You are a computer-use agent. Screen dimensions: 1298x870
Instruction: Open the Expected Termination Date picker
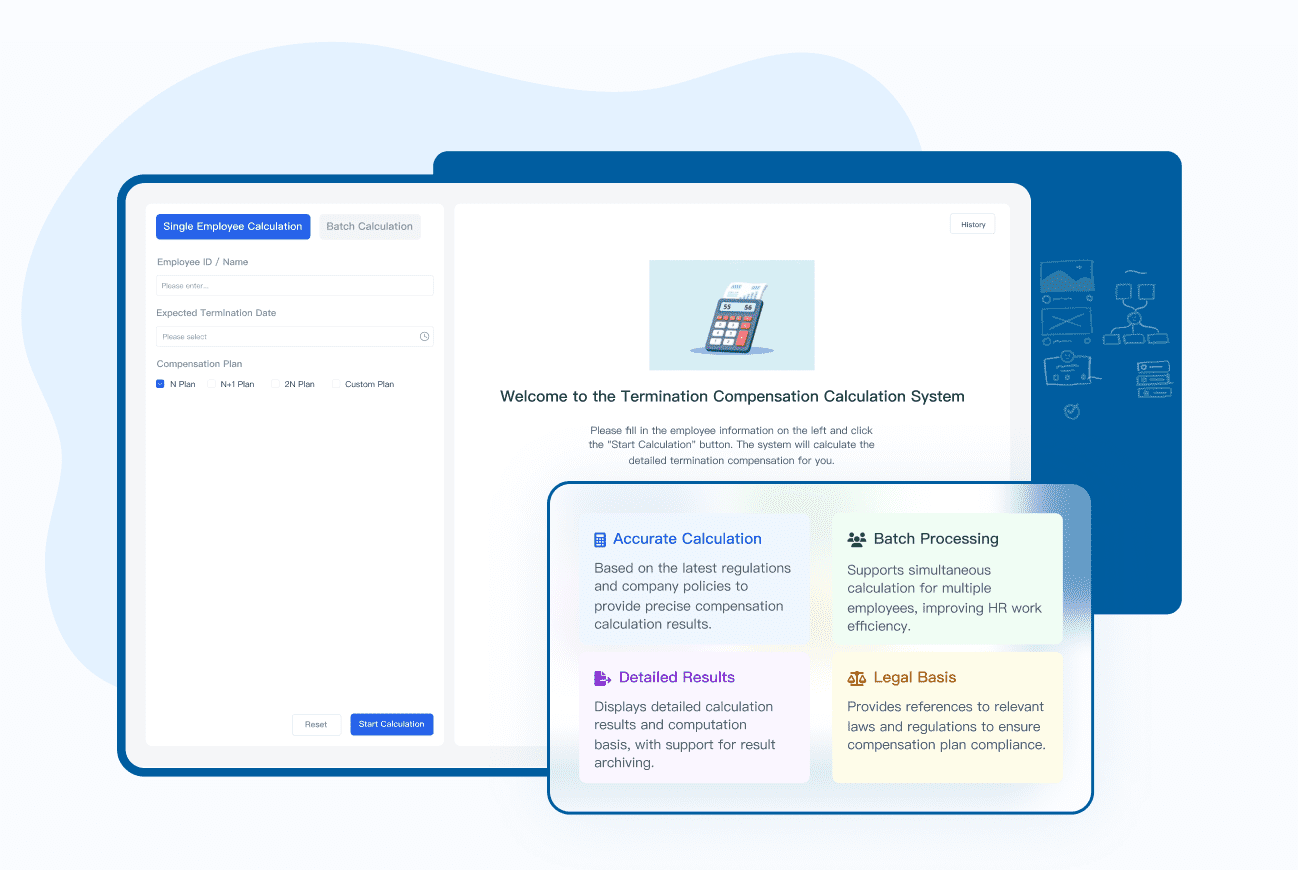(294, 337)
